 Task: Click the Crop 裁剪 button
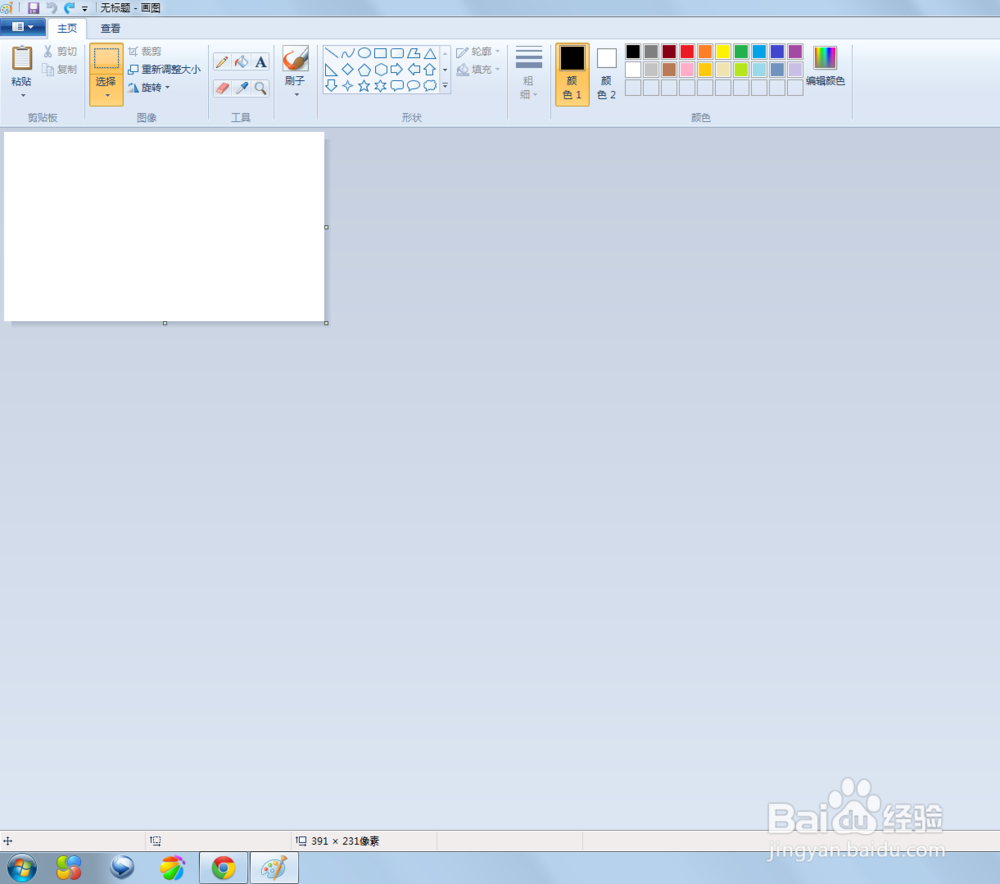[145, 52]
